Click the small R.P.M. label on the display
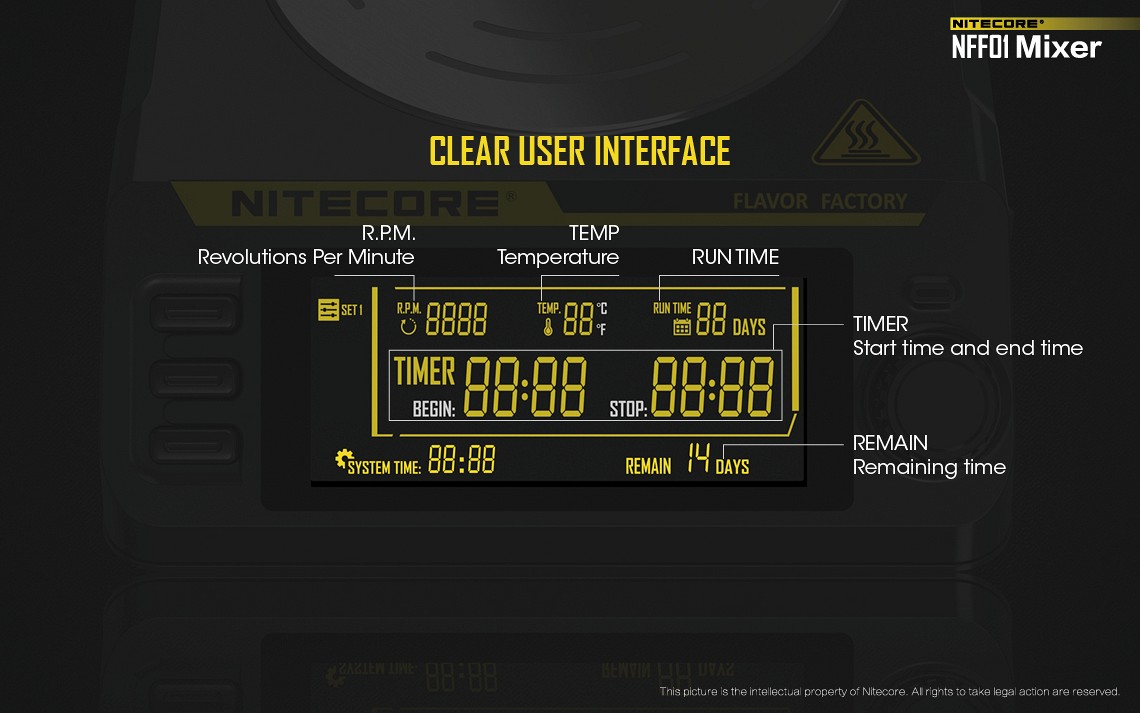1140x713 pixels. (x=409, y=309)
